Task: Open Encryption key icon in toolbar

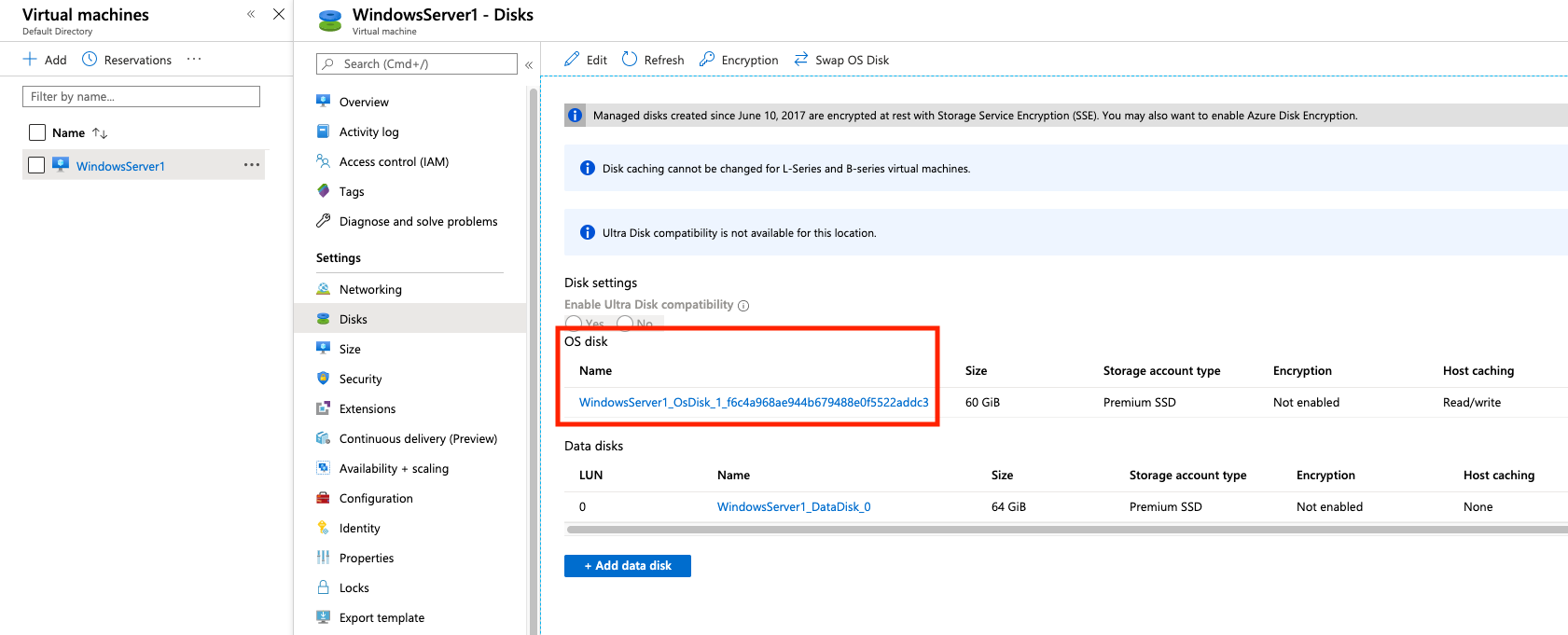Action: (x=707, y=60)
